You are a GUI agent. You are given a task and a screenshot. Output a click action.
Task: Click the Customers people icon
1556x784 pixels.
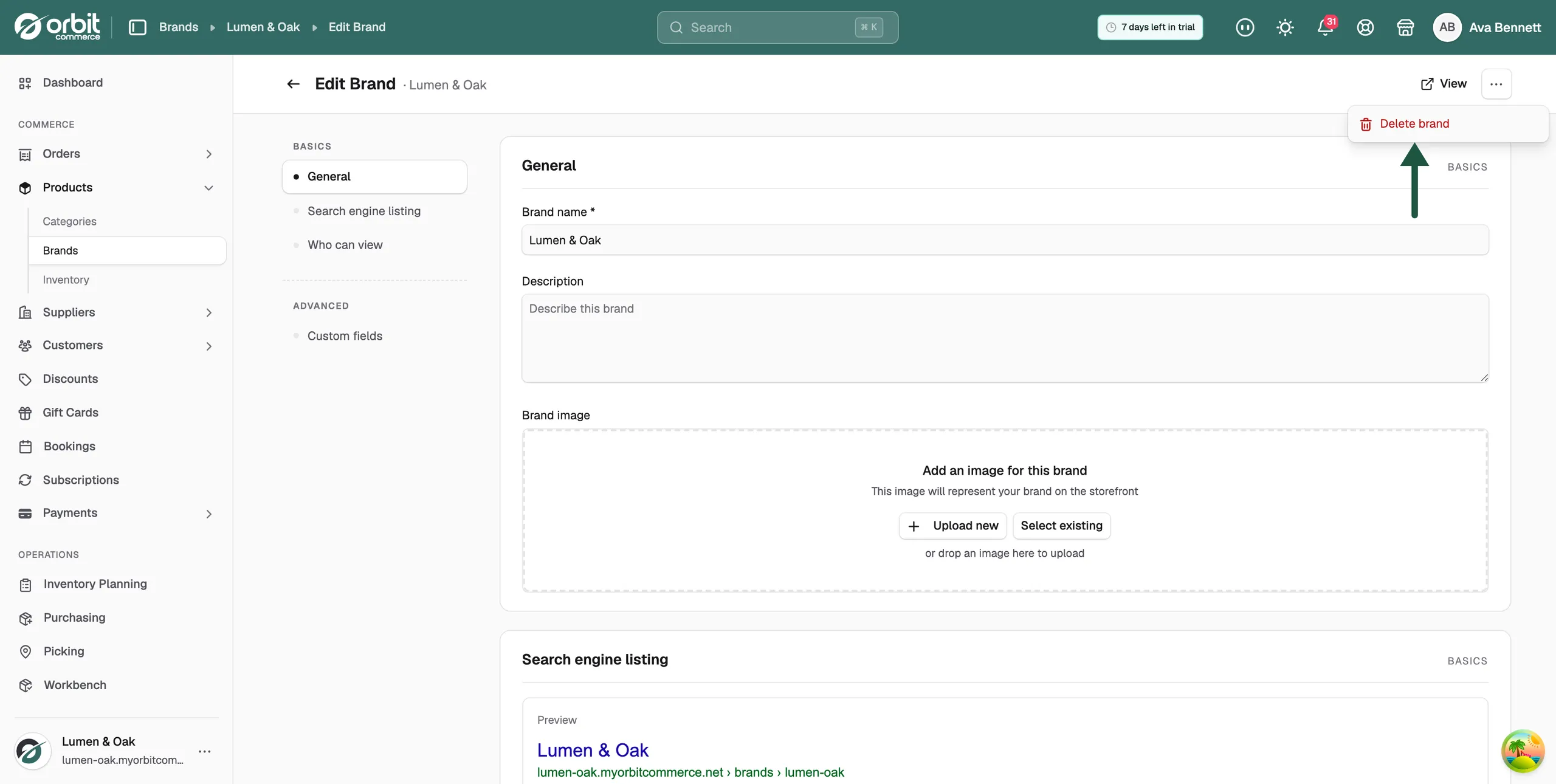coord(25,345)
